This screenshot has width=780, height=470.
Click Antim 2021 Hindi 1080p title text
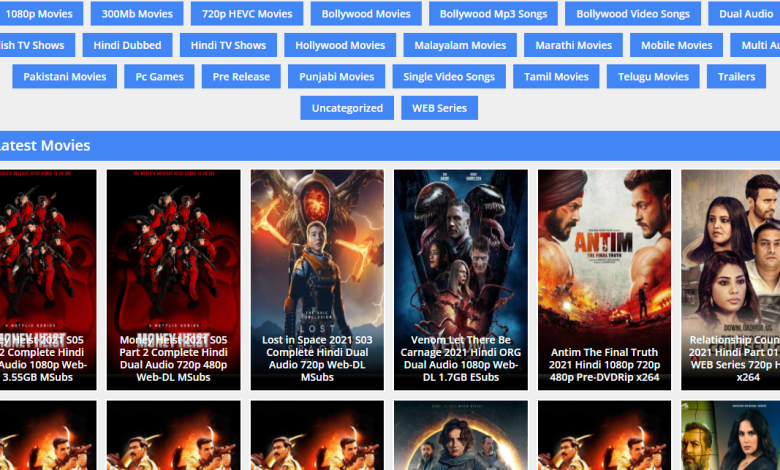pos(604,365)
